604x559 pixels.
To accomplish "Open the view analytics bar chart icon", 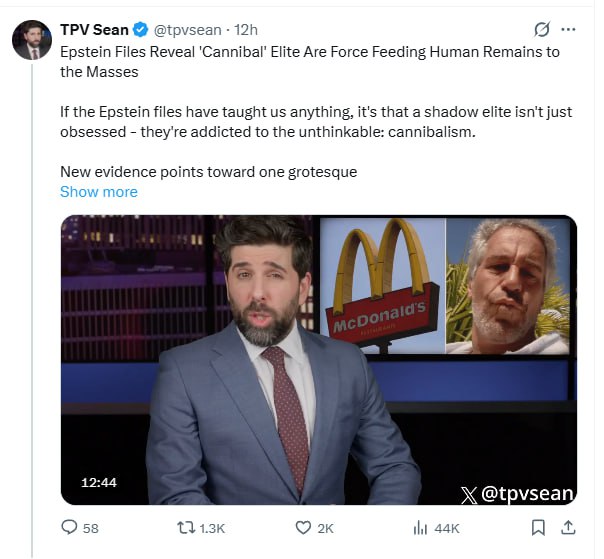I will click(420, 527).
